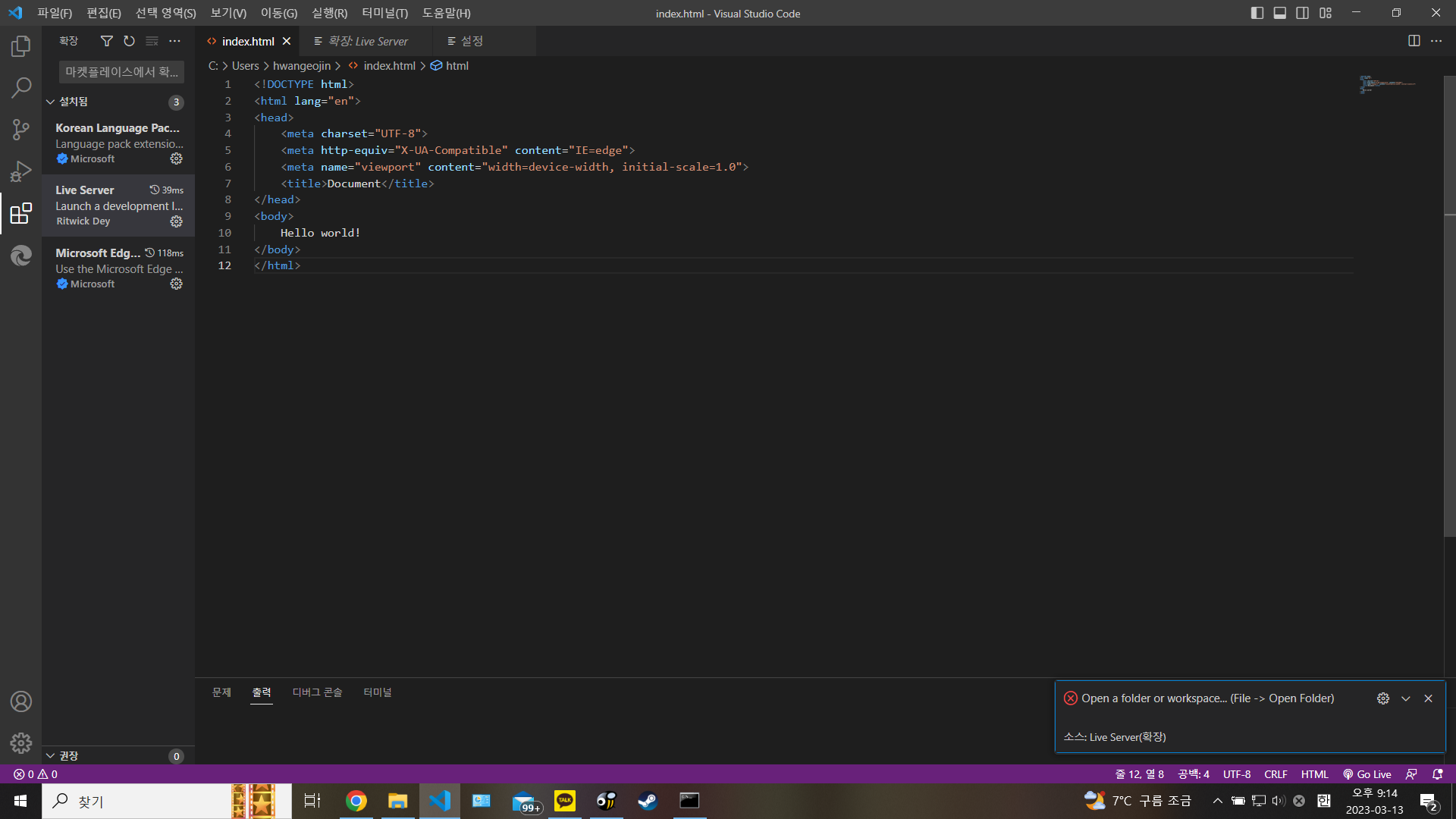Click Go Live in status bar
This screenshot has height=819, width=1456.
pyautogui.click(x=1367, y=774)
